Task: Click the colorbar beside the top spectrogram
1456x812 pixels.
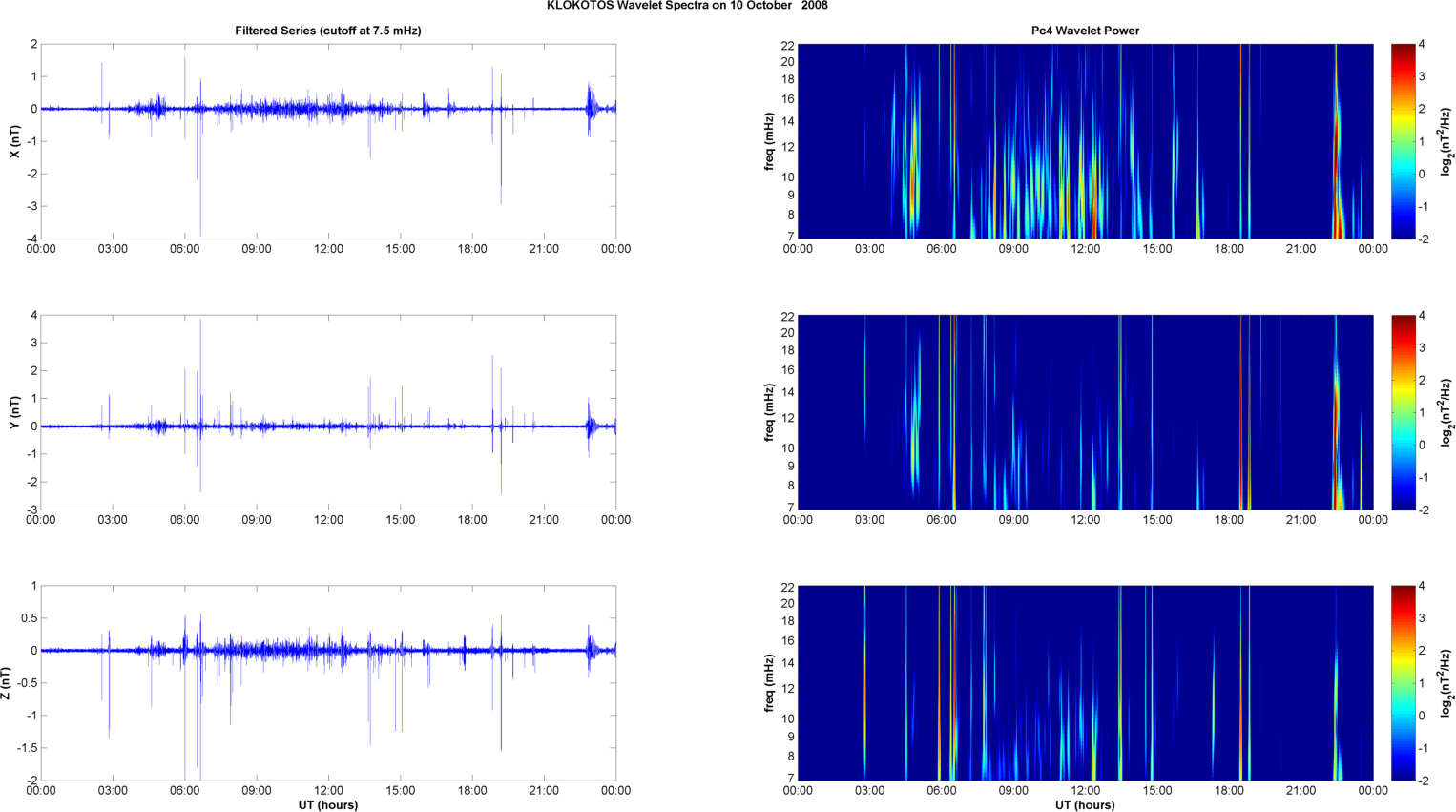Action: click(x=1403, y=141)
